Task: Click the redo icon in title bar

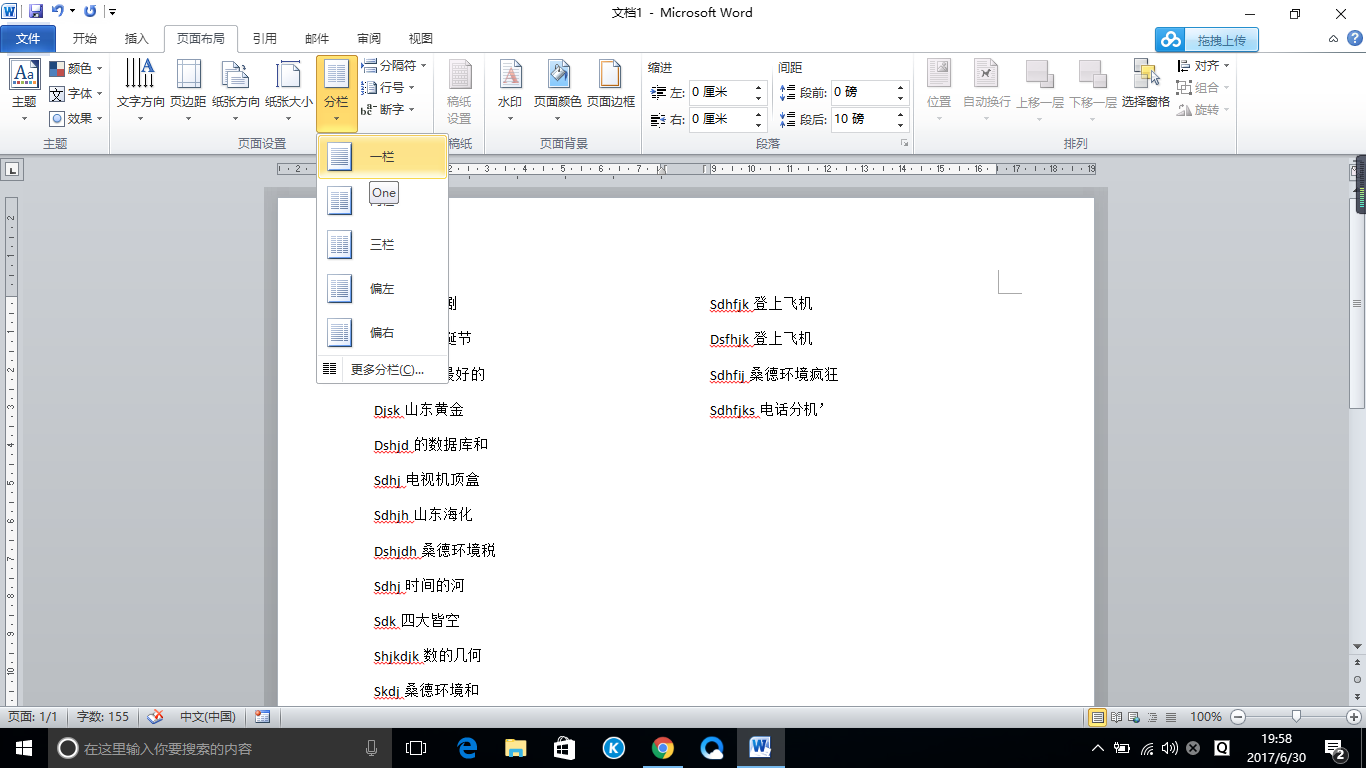Action: click(90, 12)
